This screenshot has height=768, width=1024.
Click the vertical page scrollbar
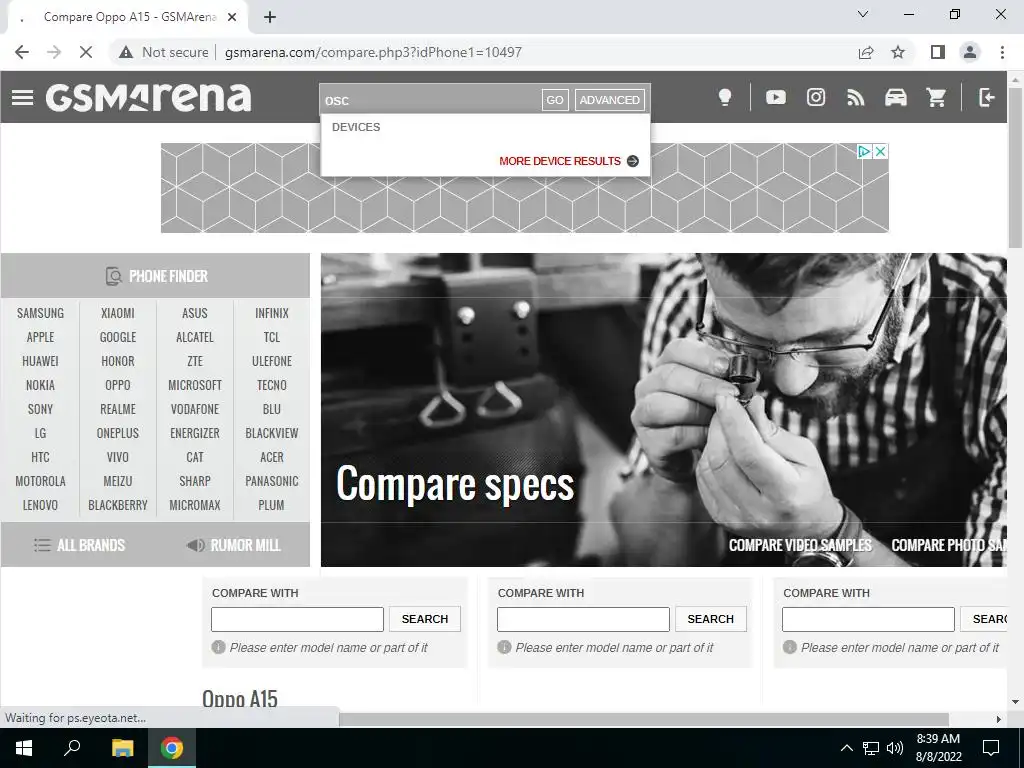coord(1015,167)
